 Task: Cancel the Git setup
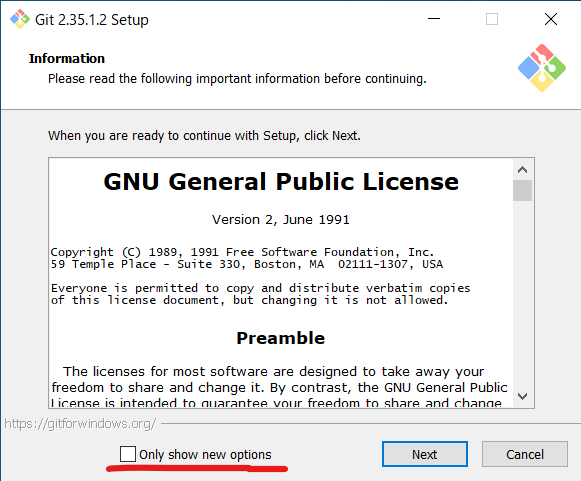525,454
